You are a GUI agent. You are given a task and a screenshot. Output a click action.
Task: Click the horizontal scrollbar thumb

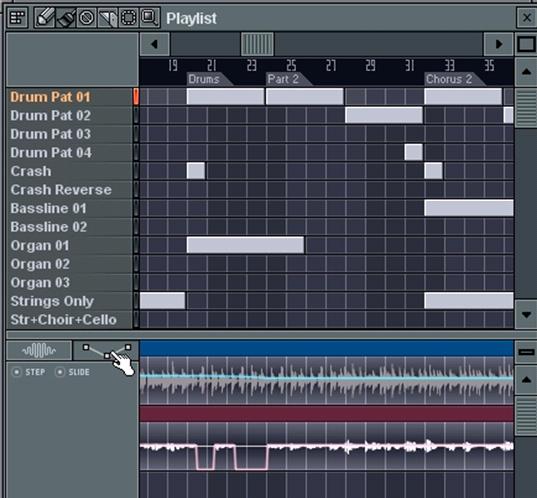pos(257,44)
